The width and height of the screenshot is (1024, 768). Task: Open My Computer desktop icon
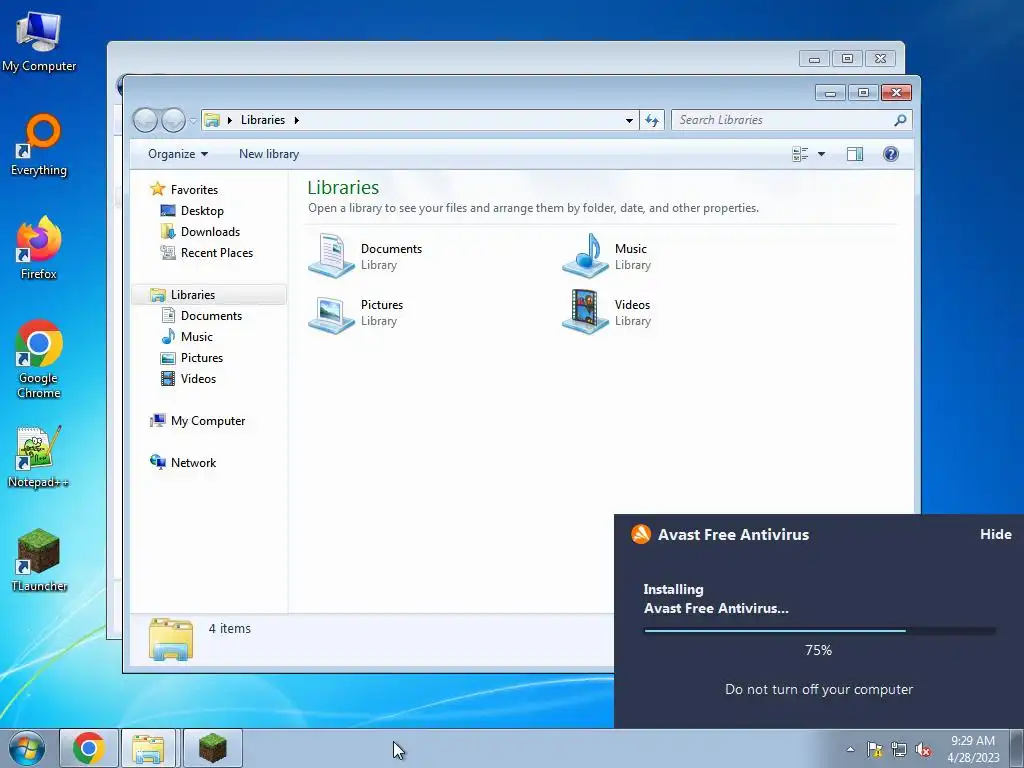(39, 42)
